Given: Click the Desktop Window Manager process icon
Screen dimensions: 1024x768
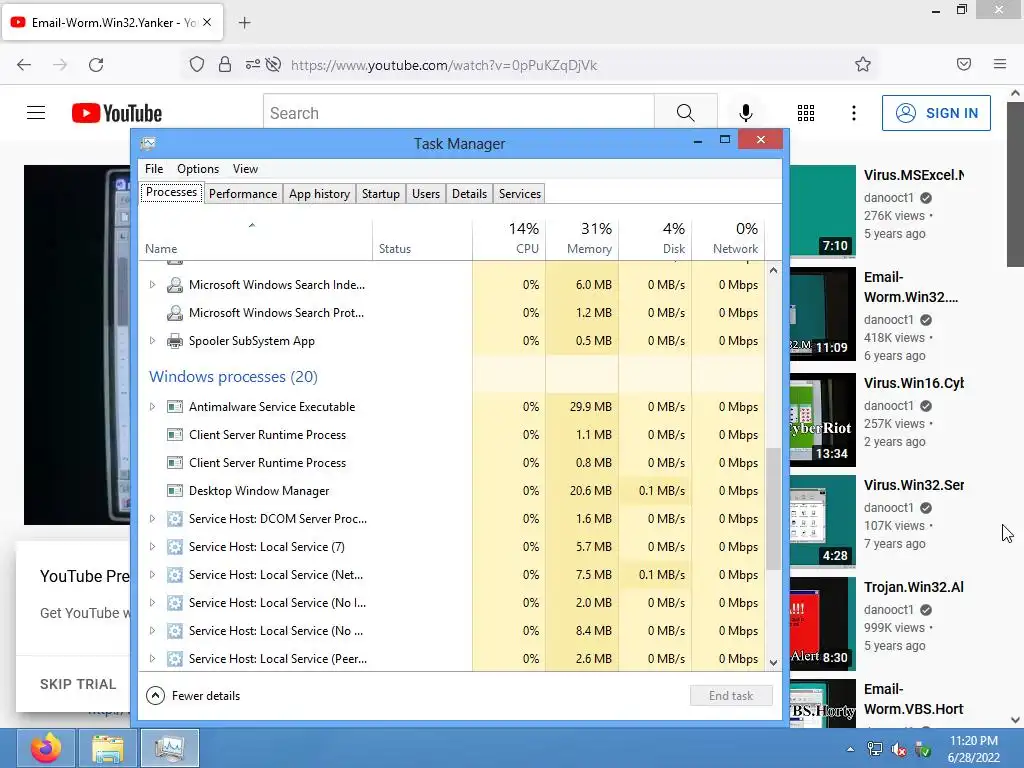Looking at the screenshot, I should pos(174,491).
